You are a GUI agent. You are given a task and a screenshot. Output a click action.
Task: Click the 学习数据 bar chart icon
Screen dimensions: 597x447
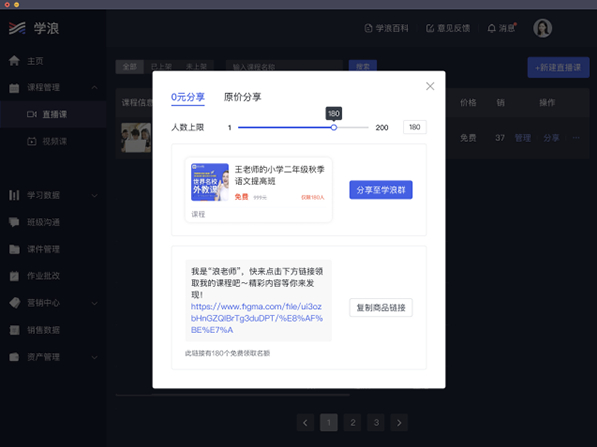[x=14, y=195]
